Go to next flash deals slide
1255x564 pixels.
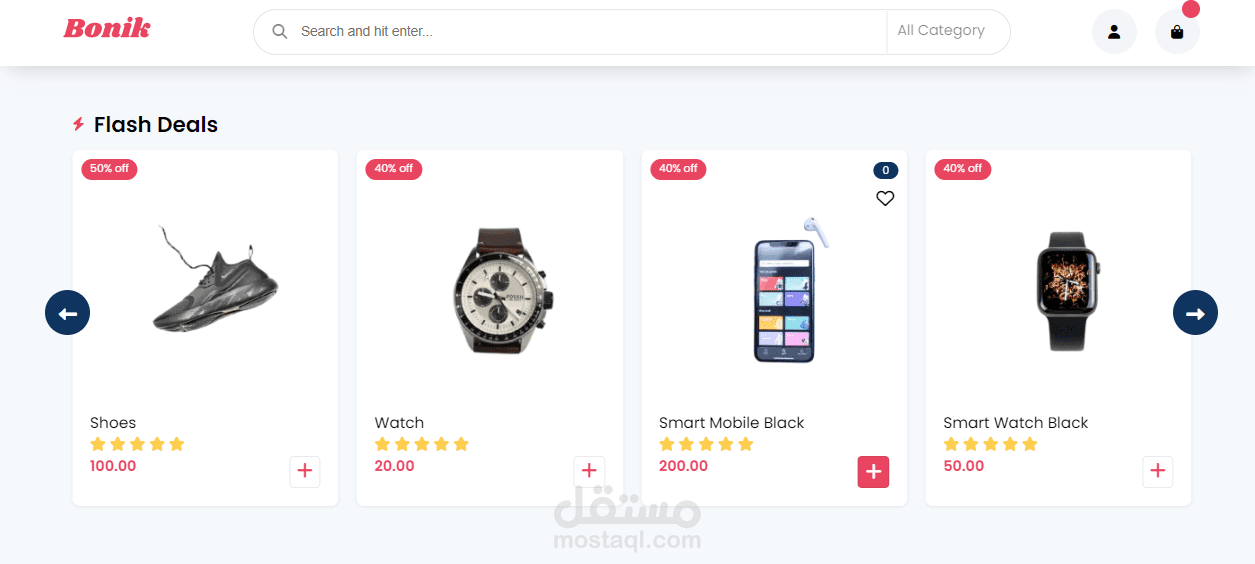tap(1195, 313)
